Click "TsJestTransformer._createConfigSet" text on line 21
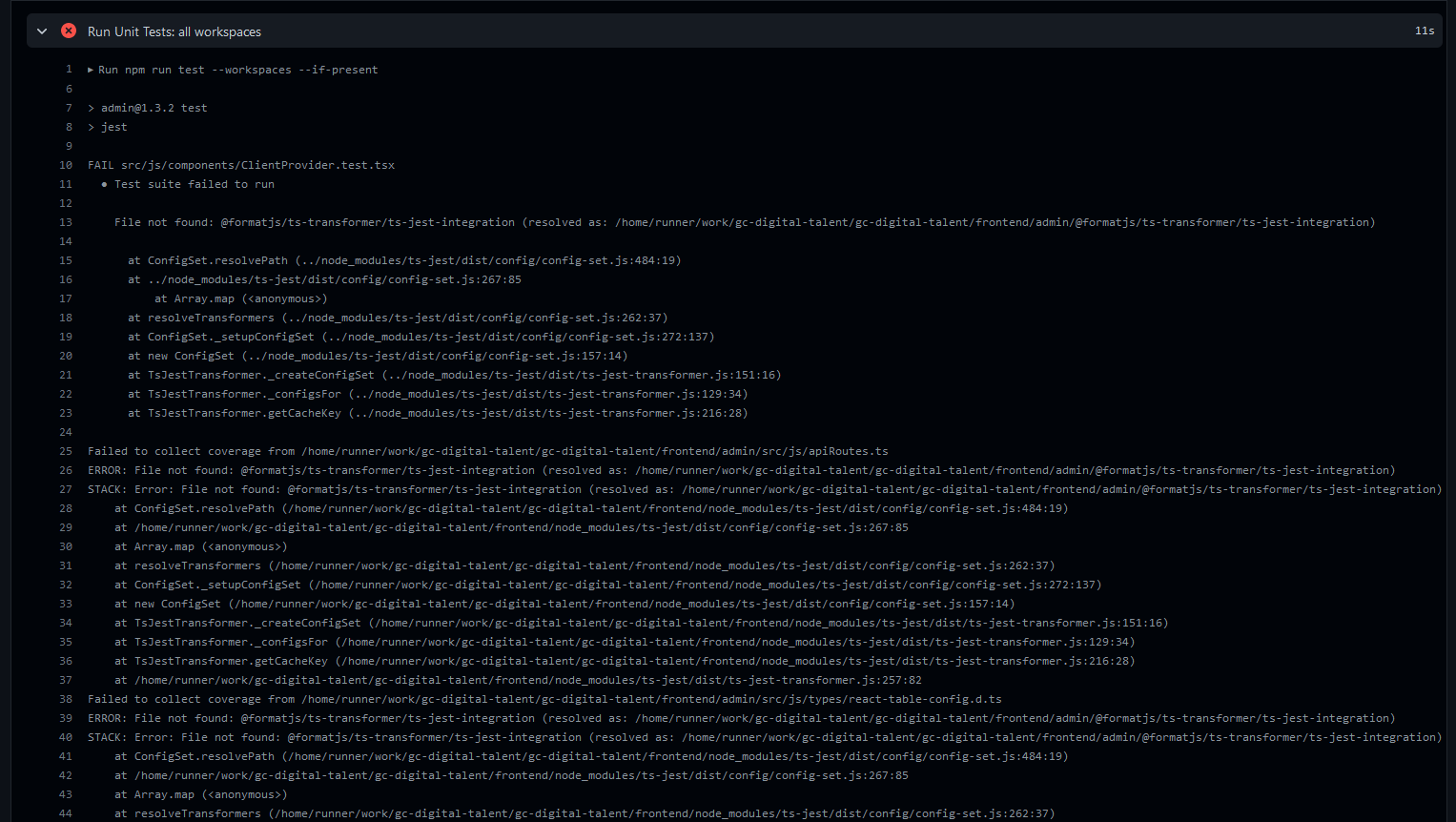This screenshot has width=1456, height=822. 261,375
